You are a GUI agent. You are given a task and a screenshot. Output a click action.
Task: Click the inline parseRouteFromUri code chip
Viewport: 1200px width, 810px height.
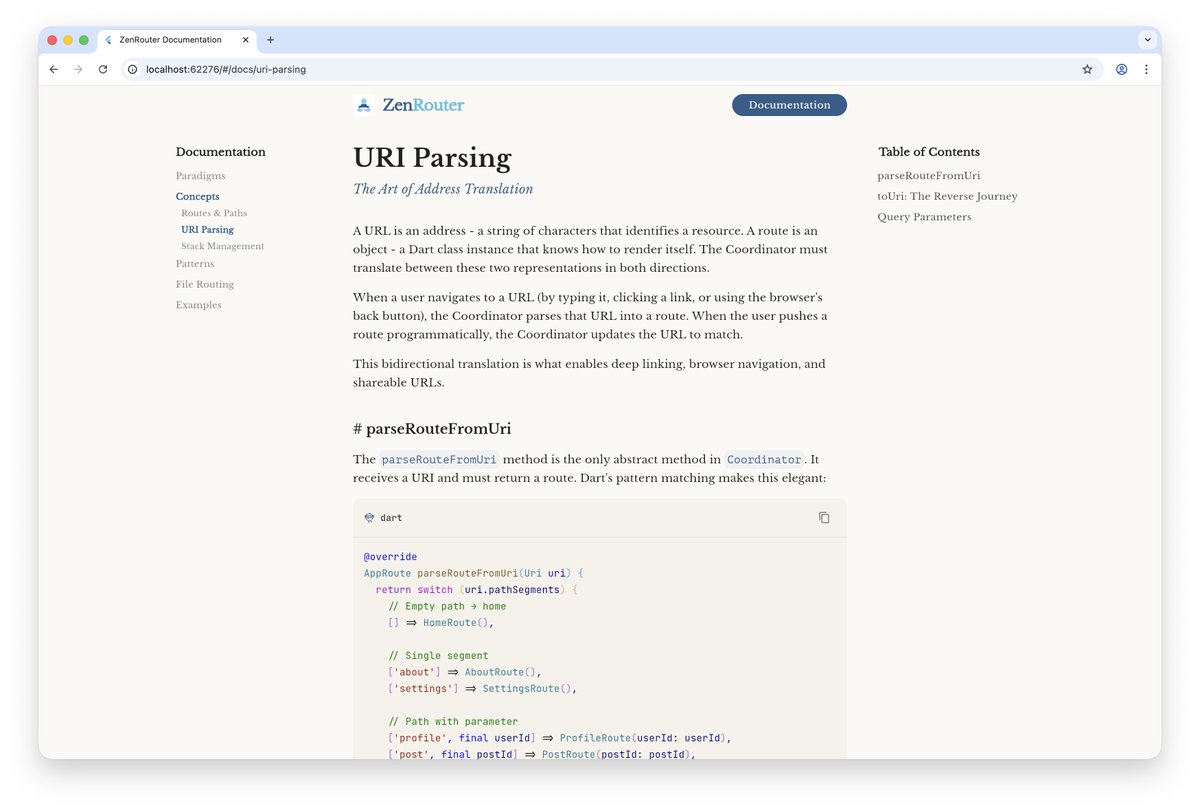[x=439, y=460]
